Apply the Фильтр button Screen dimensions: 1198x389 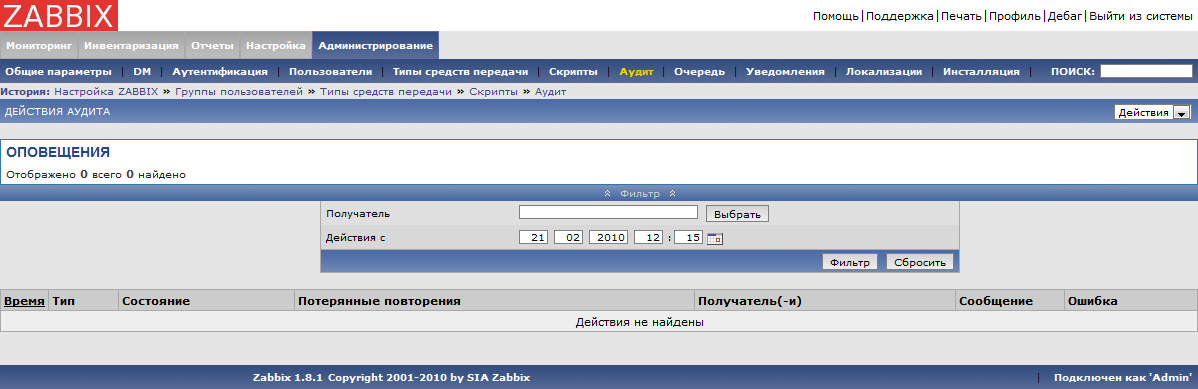point(850,262)
